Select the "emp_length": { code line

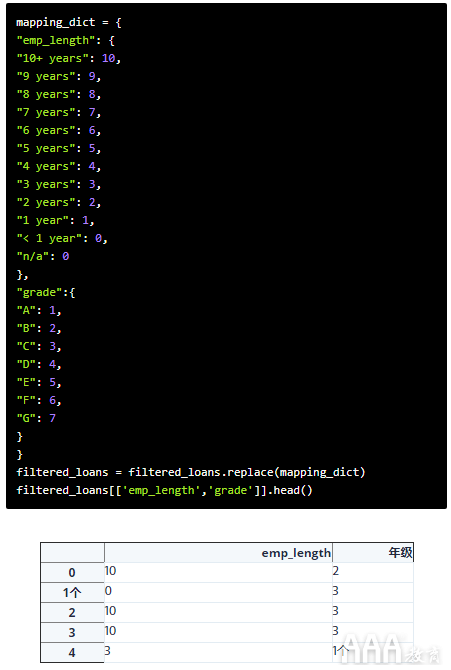(x=65, y=41)
